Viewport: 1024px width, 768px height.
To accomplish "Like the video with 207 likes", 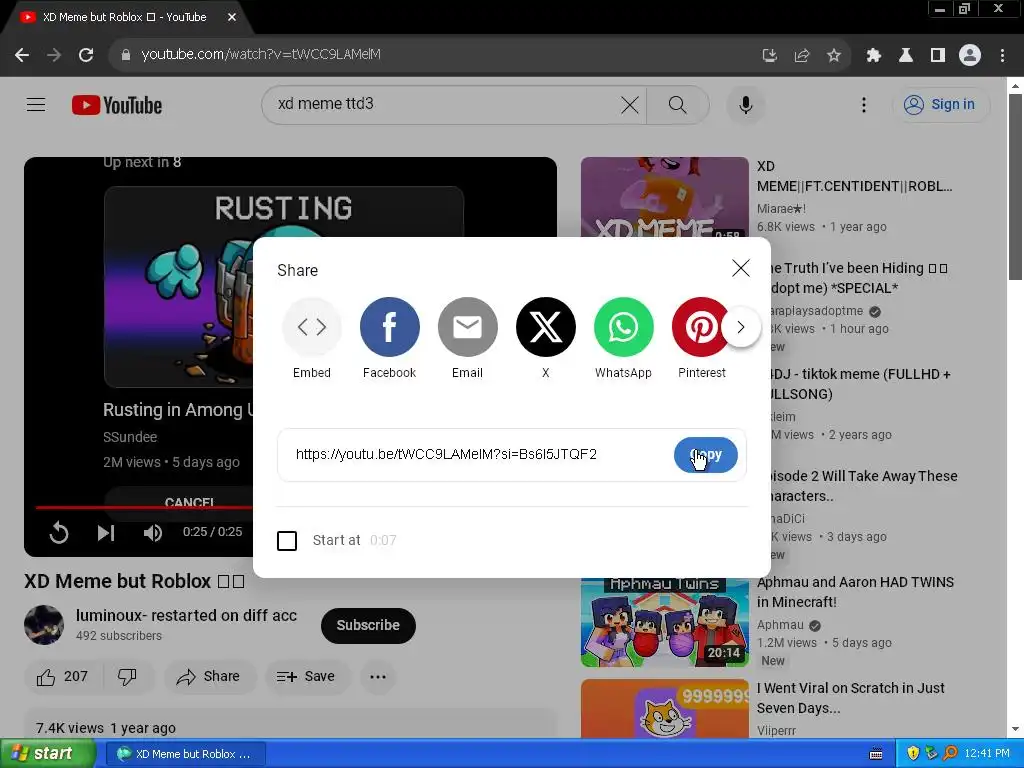I will click(x=63, y=677).
